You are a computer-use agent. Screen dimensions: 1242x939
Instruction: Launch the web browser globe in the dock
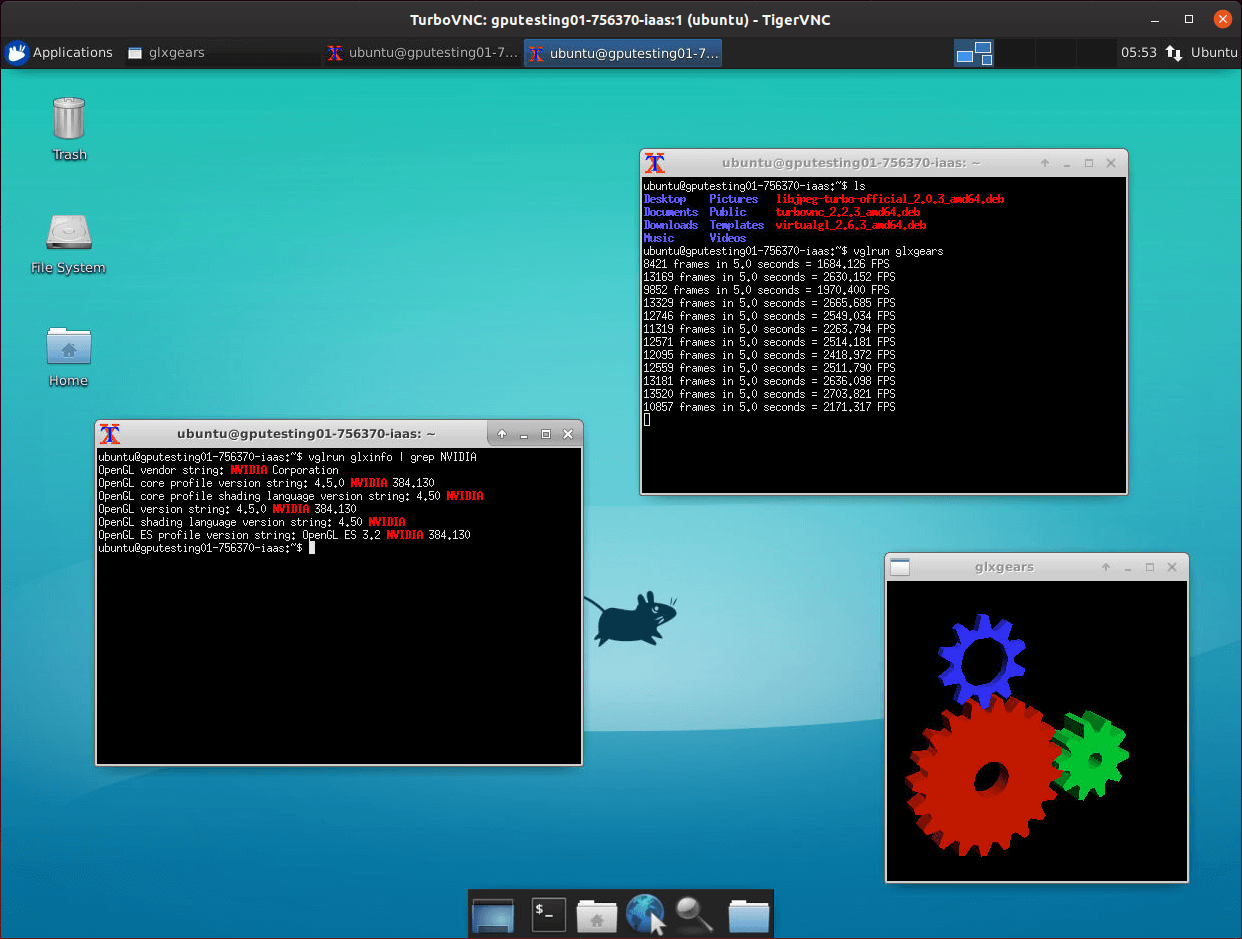[x=645, y=914]
